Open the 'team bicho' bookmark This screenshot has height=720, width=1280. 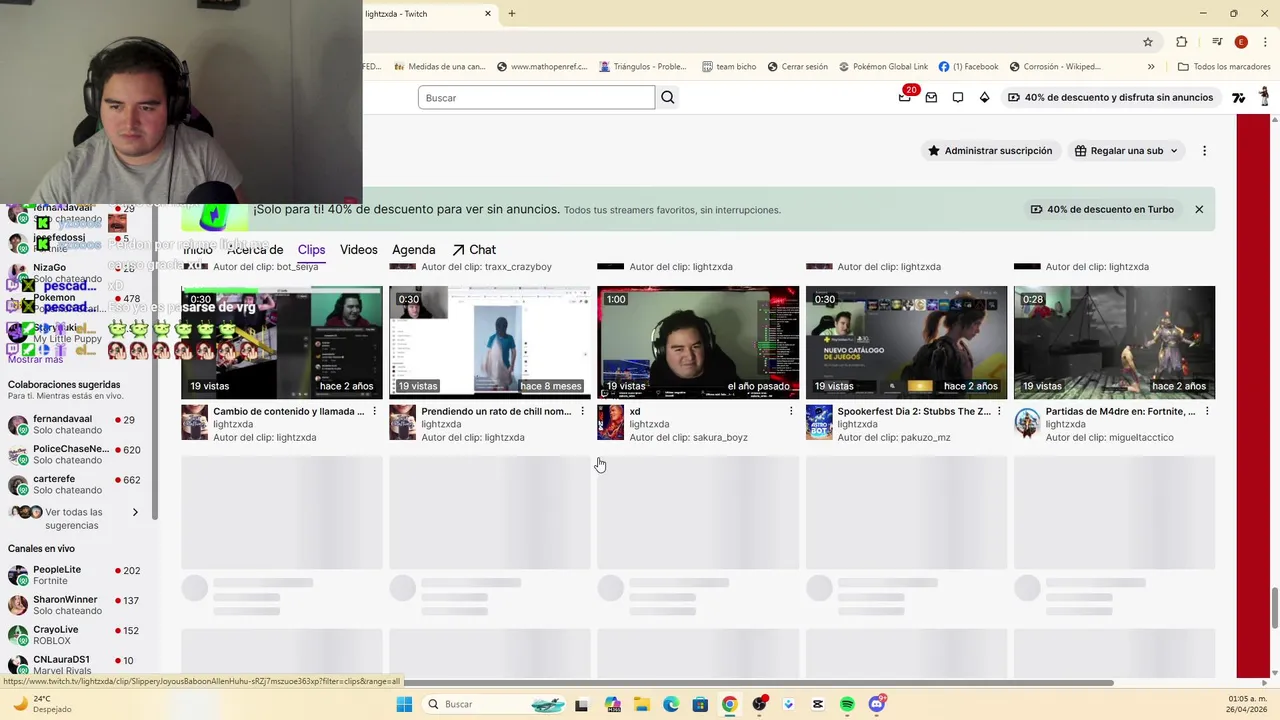[x=729, y=67]
